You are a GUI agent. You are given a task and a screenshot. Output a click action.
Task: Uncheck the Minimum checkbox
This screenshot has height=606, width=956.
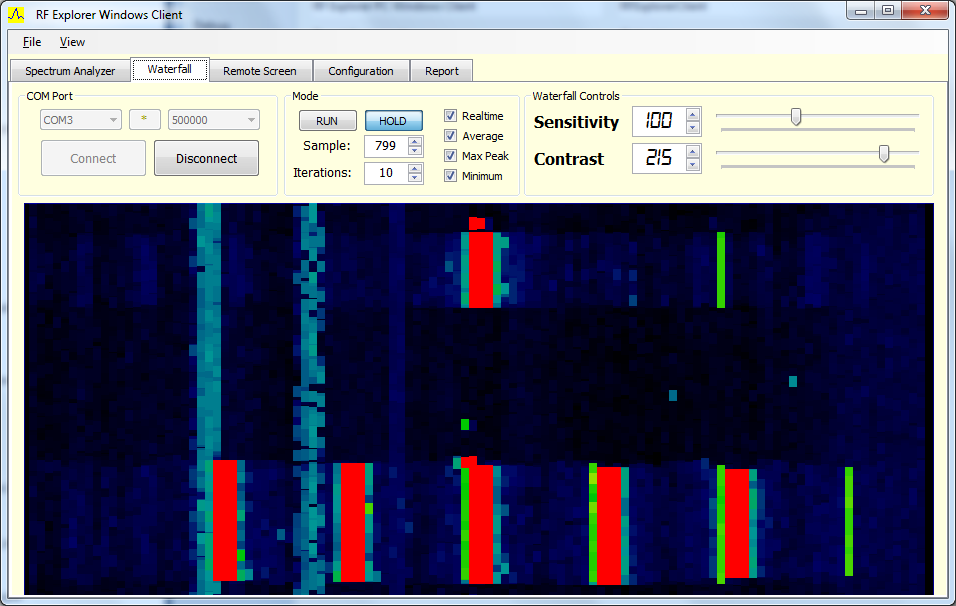coord(451,176)
